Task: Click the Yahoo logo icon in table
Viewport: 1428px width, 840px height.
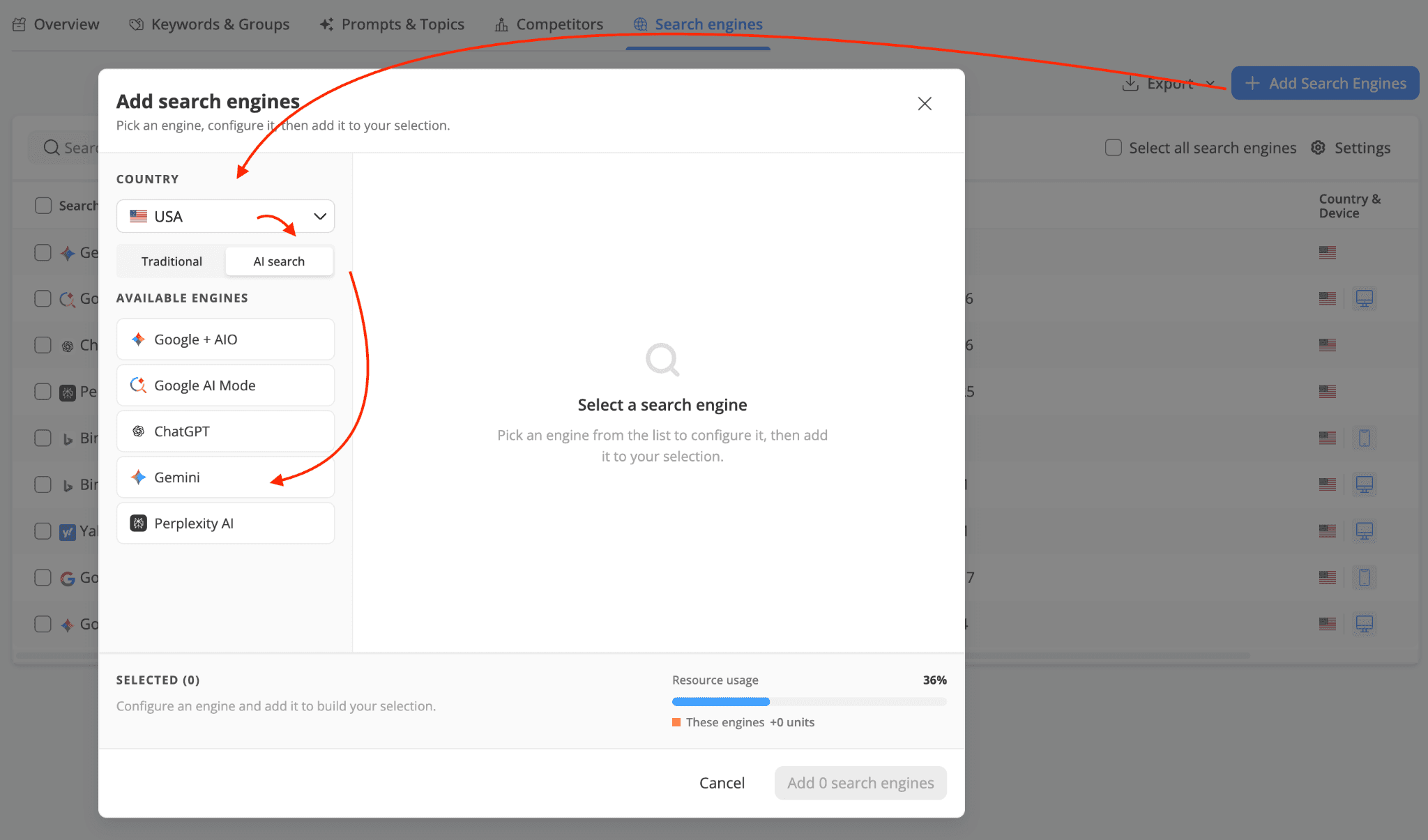Action: pos(68,533)
